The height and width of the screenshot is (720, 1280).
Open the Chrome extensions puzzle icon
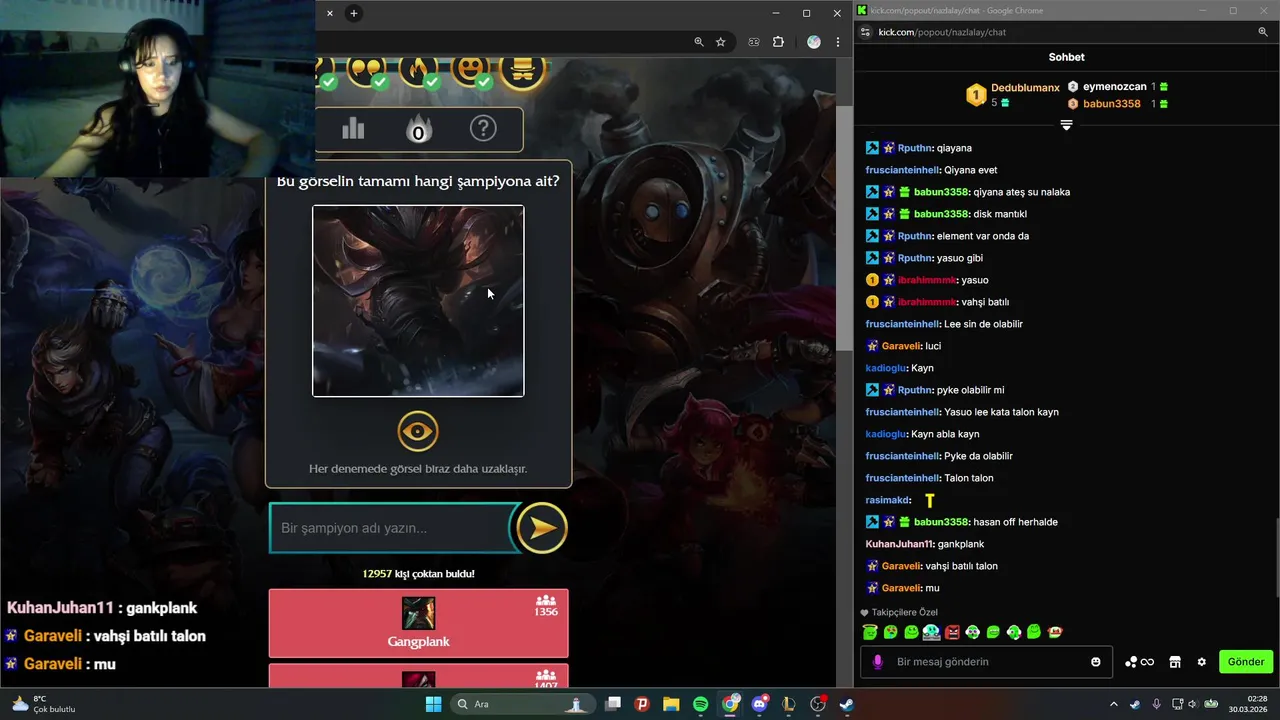pyautogui.click(x=779, y=42)
